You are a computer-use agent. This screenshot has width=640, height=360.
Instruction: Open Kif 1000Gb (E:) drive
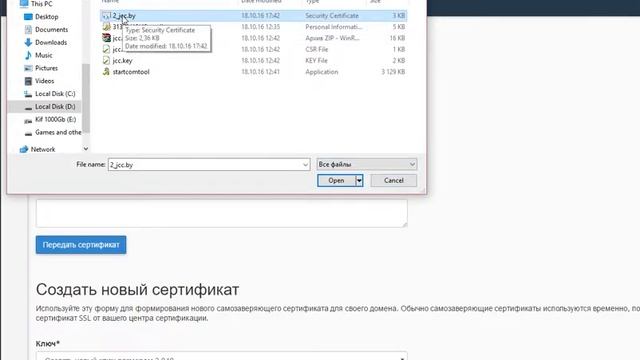pos(56,120)
